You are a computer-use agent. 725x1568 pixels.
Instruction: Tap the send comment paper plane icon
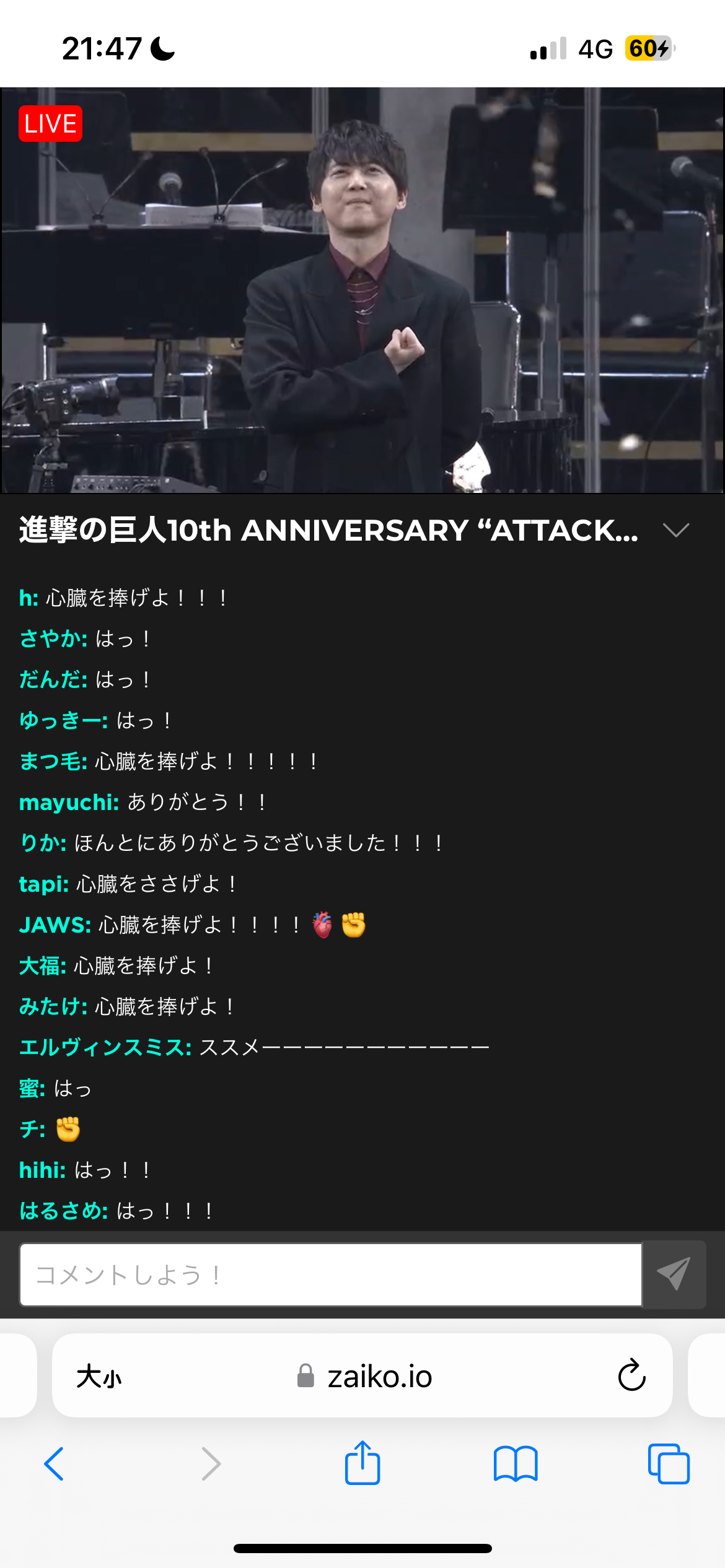click(674, 1274)
